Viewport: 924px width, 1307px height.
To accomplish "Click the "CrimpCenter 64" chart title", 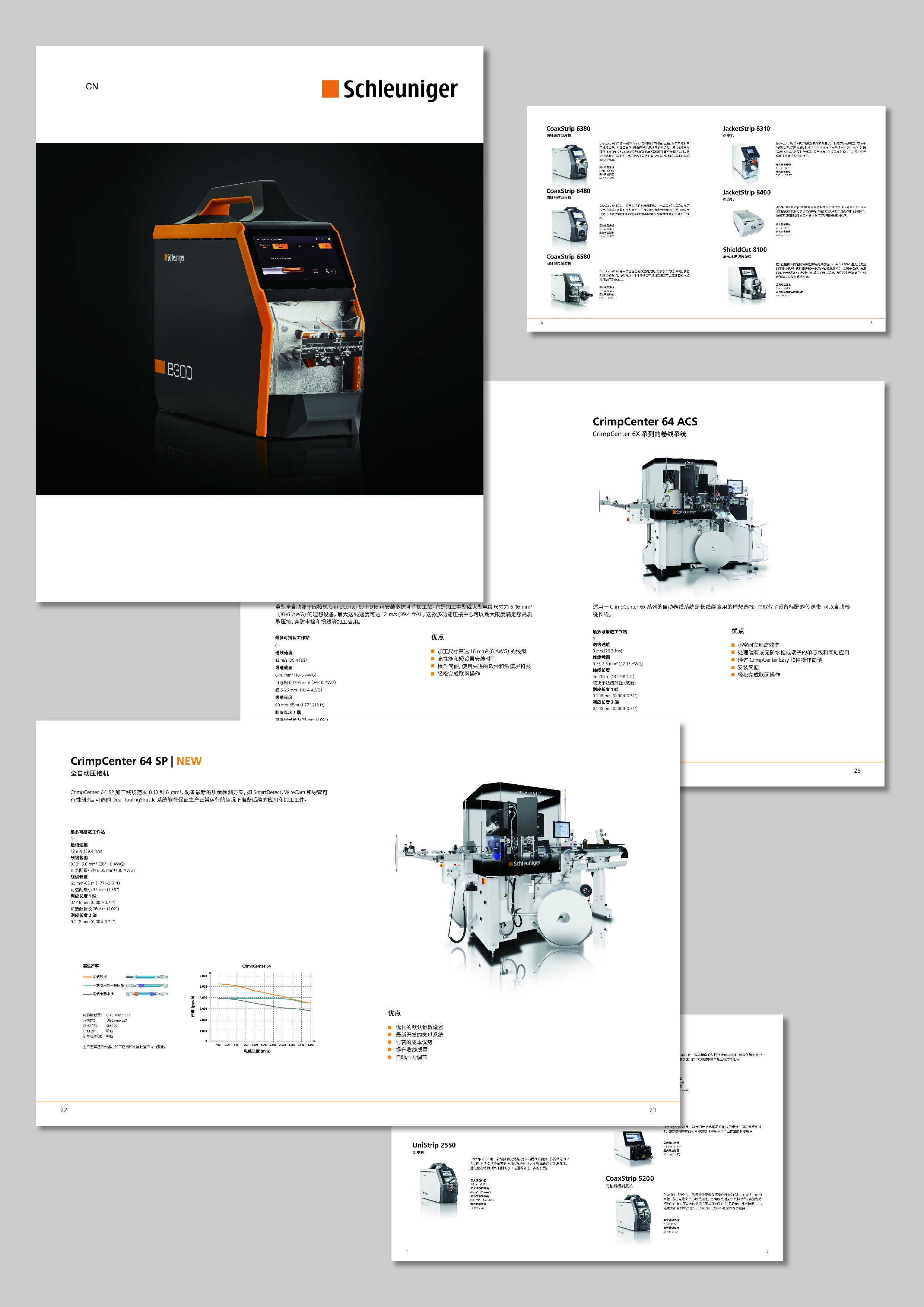I will [x=256, y=966].
